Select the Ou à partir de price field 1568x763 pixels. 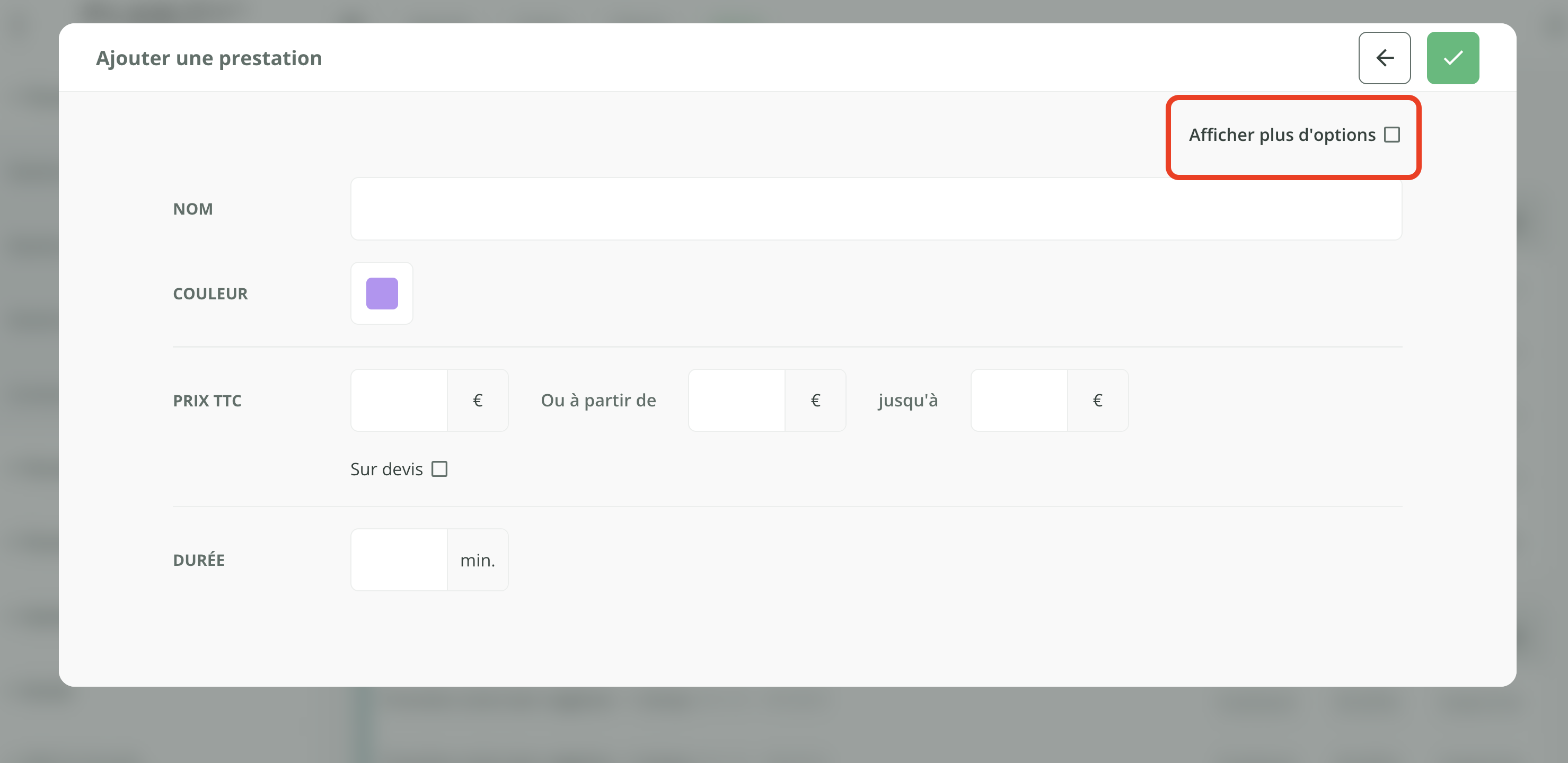click(736, 401)
